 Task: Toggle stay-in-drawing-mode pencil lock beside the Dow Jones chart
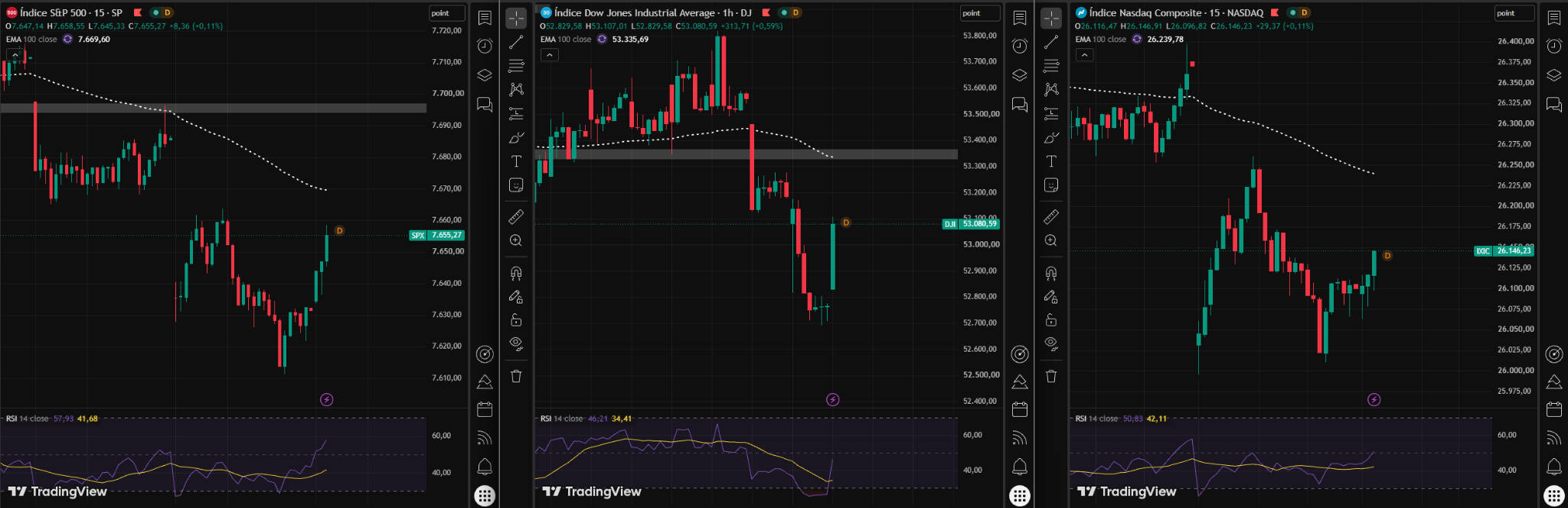(x=516, y=297)
